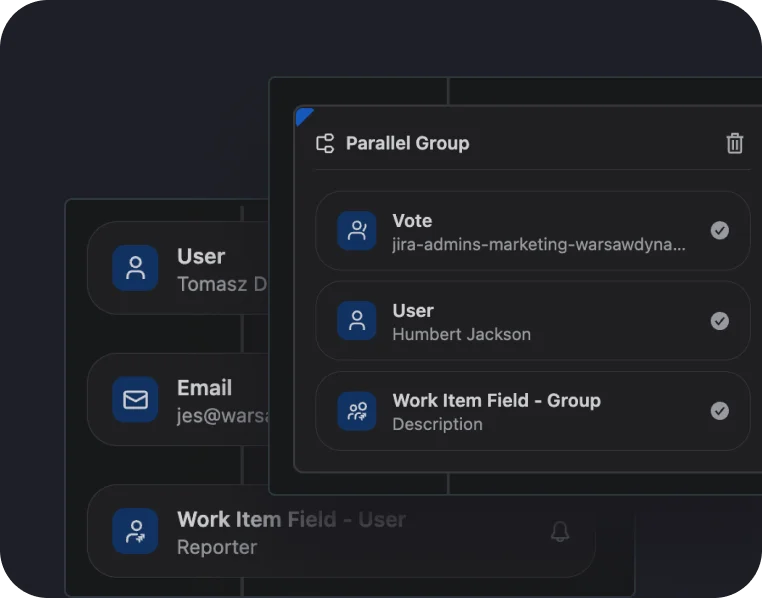Select the Vote step icon

pyautogui.click(x=357, y=231)
